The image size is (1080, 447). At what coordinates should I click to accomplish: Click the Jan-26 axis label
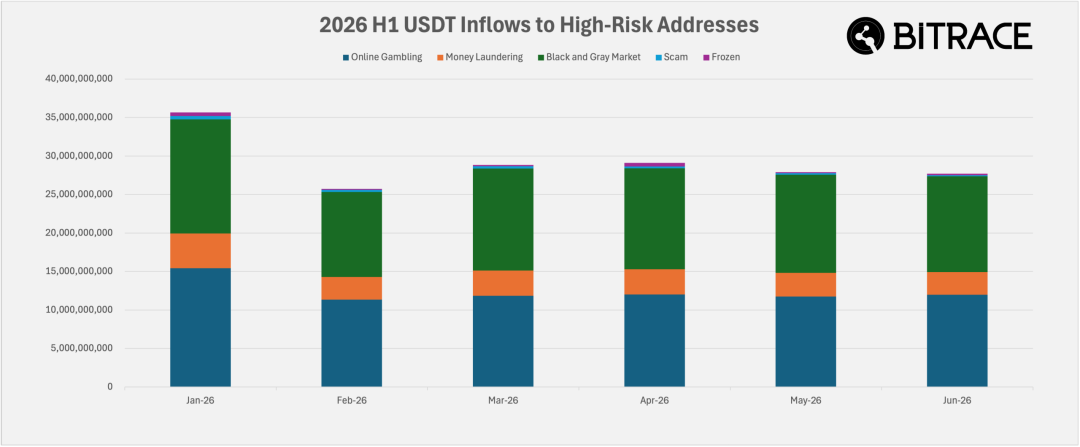(x=200, y=400)
